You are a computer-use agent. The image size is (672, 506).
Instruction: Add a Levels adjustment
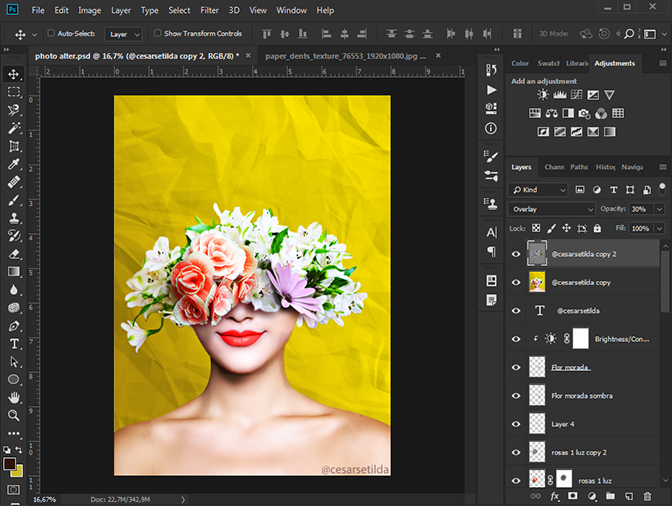pos(560,95)
